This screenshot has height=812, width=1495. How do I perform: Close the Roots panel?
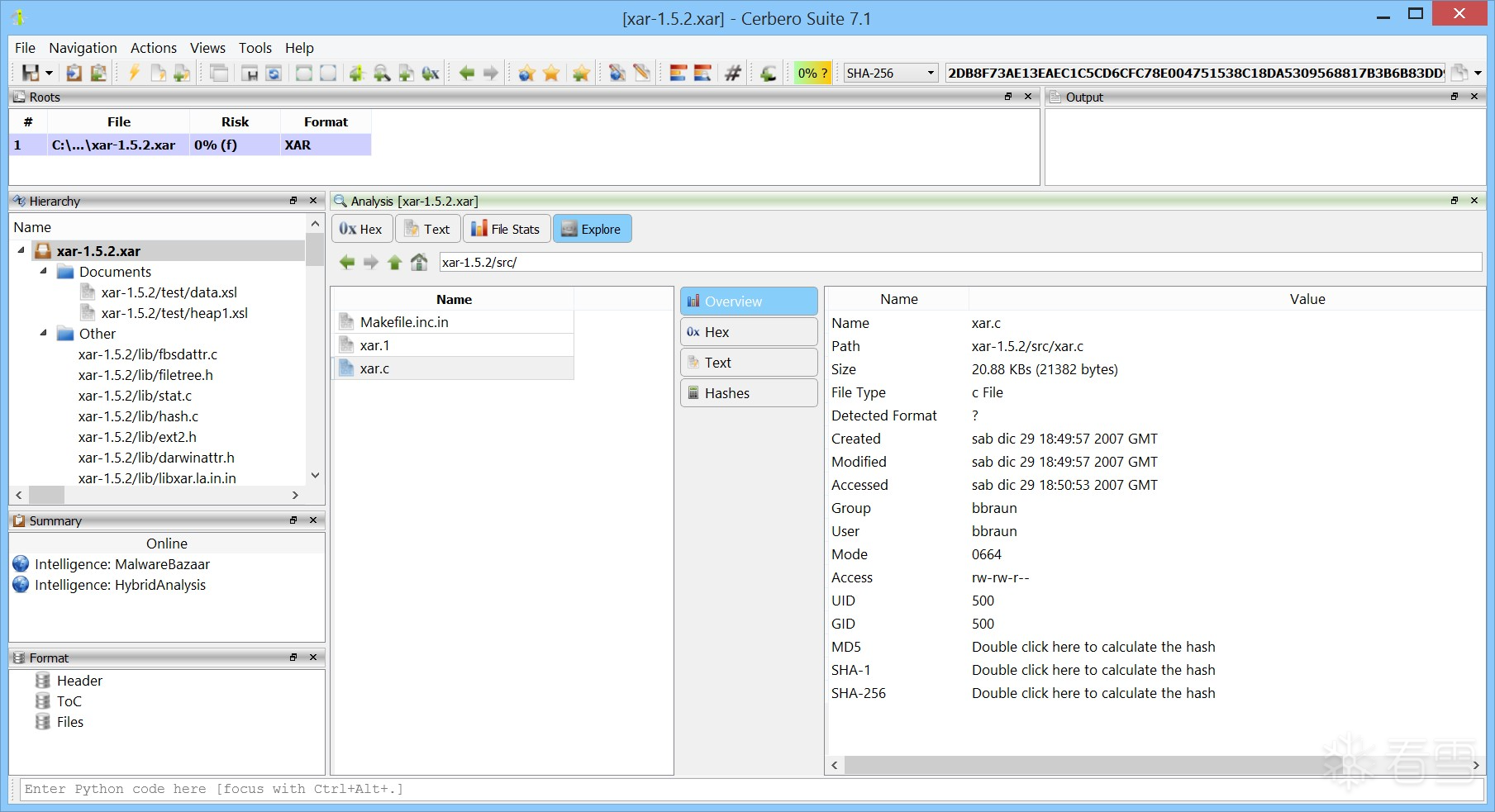tap(1028, 97)
